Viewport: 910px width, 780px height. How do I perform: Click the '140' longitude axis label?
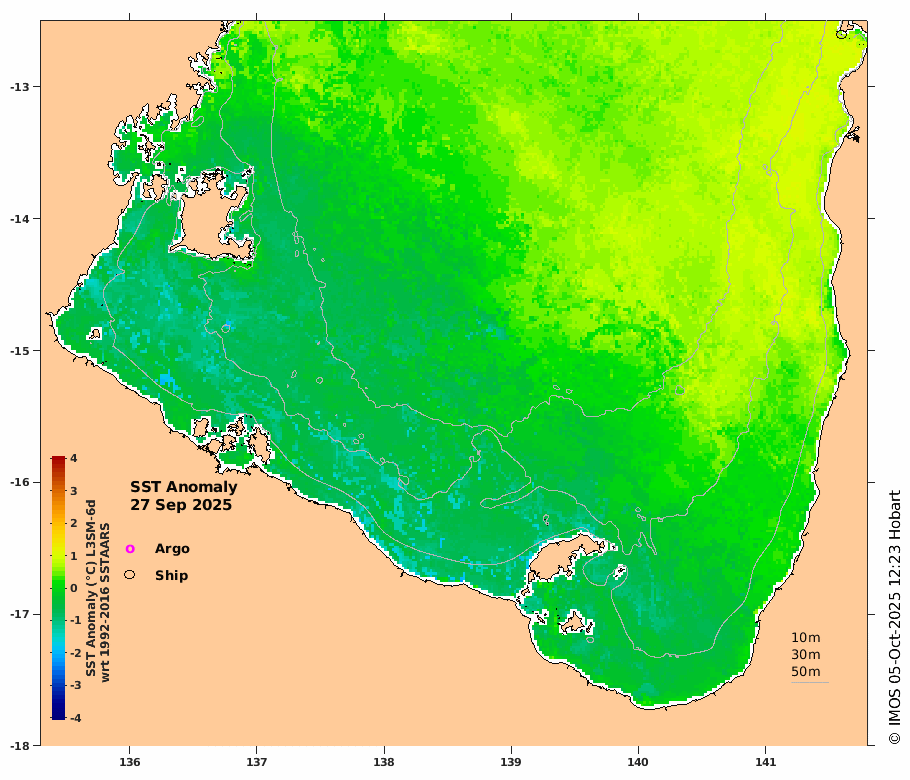pyautogui.click(x=638, y=762)
